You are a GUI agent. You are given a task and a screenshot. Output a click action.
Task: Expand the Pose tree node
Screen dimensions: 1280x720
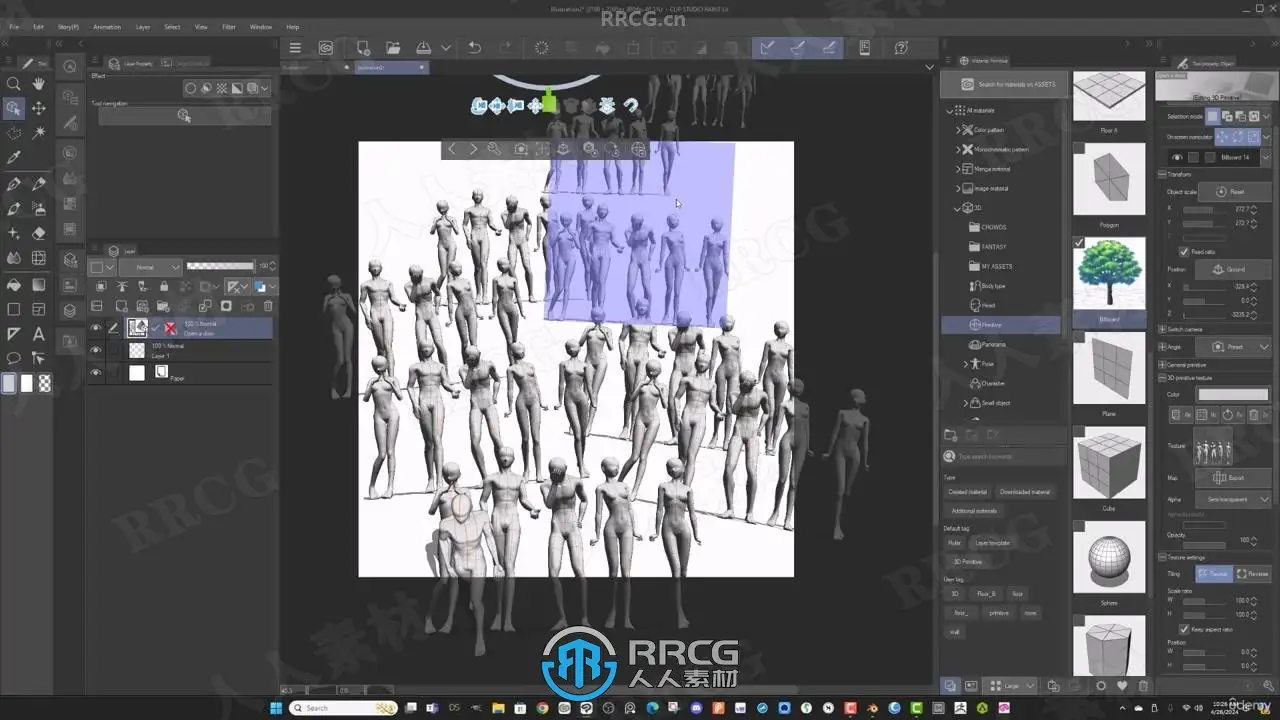click(966, 364)
